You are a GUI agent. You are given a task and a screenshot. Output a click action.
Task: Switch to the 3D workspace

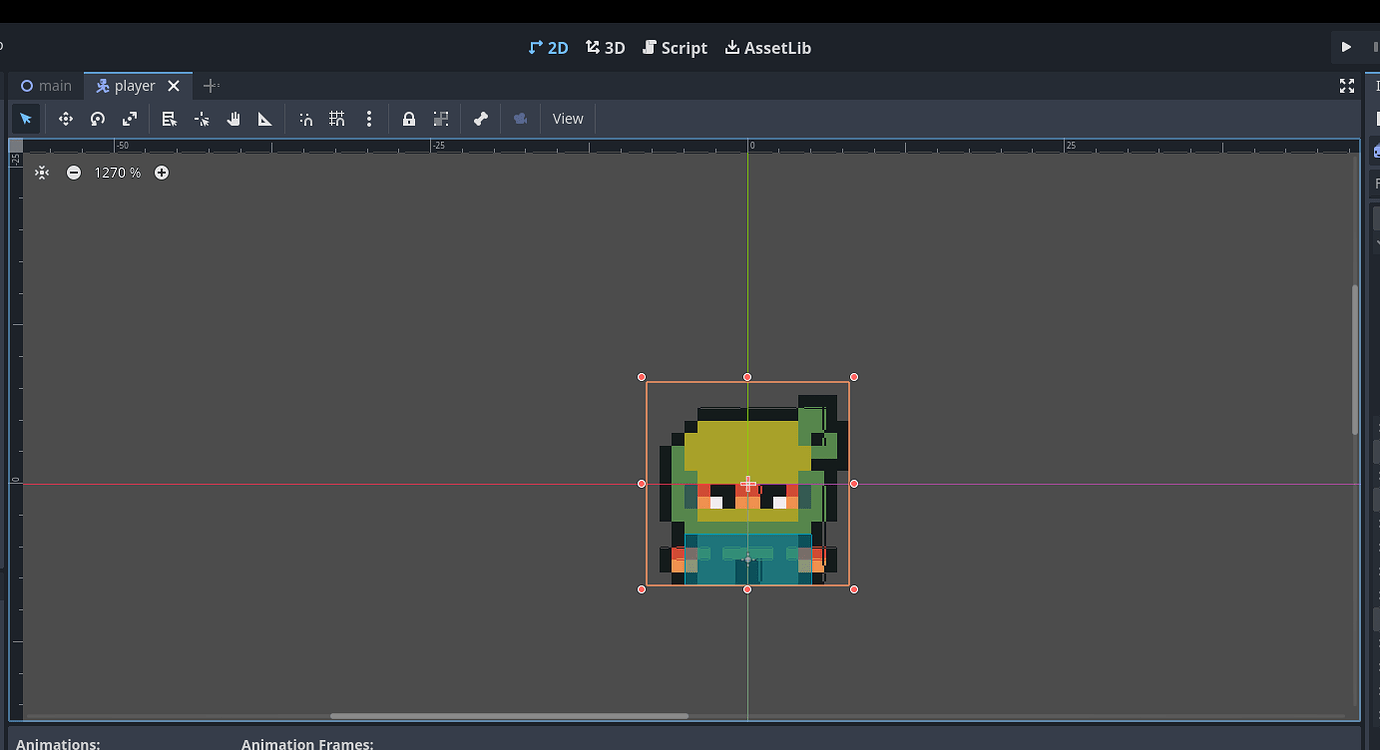click(x=606, y=48)
